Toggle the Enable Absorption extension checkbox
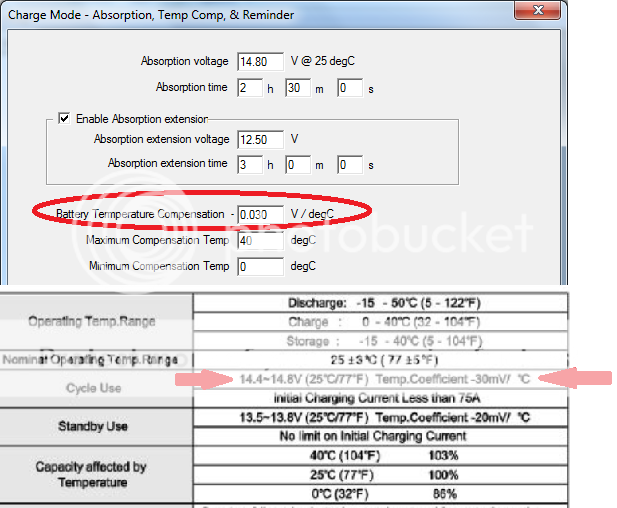The height and width of the screenshot is (508, 617). click(x=64, y=118)
